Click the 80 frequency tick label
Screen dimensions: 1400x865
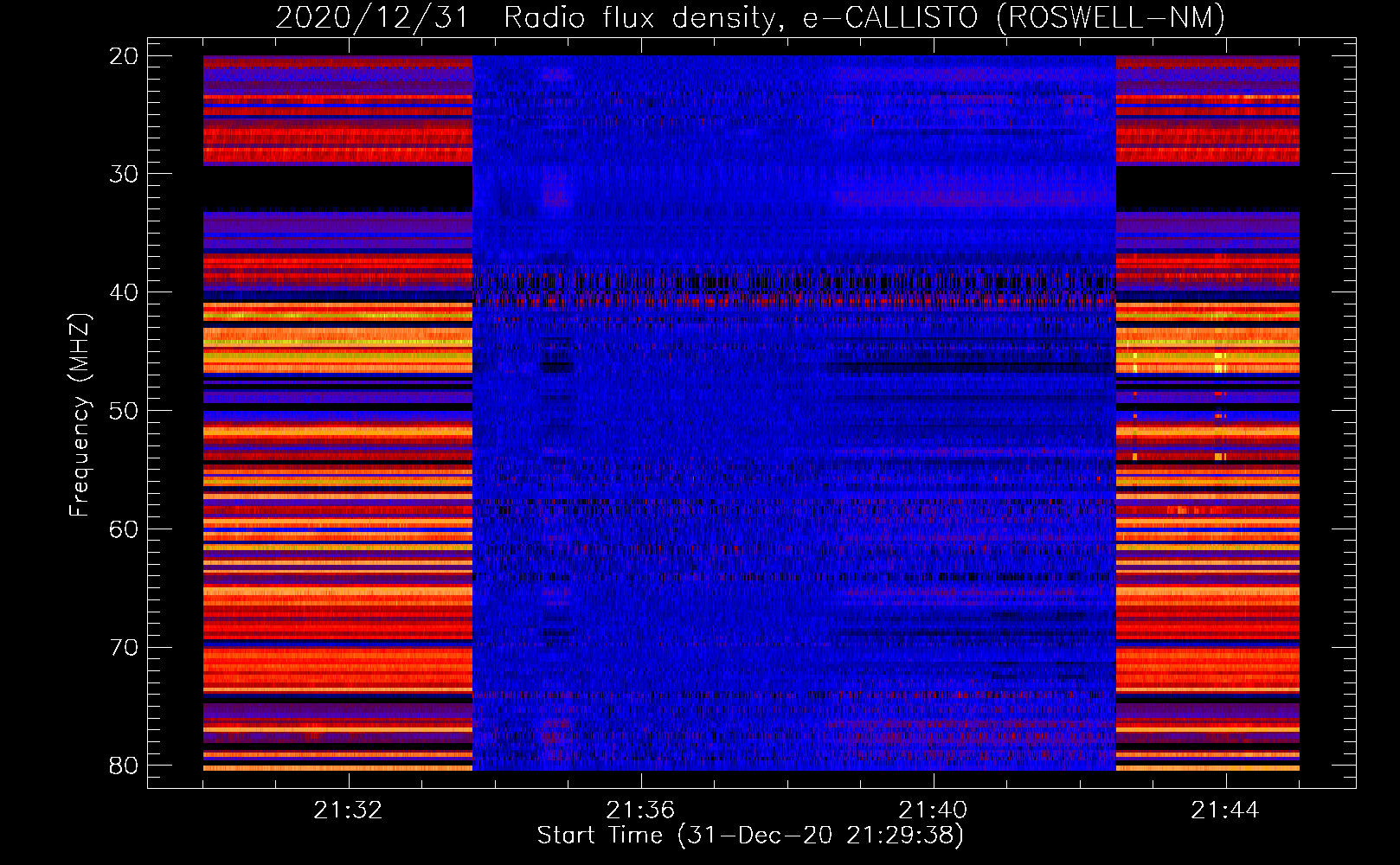click(124, 766)
